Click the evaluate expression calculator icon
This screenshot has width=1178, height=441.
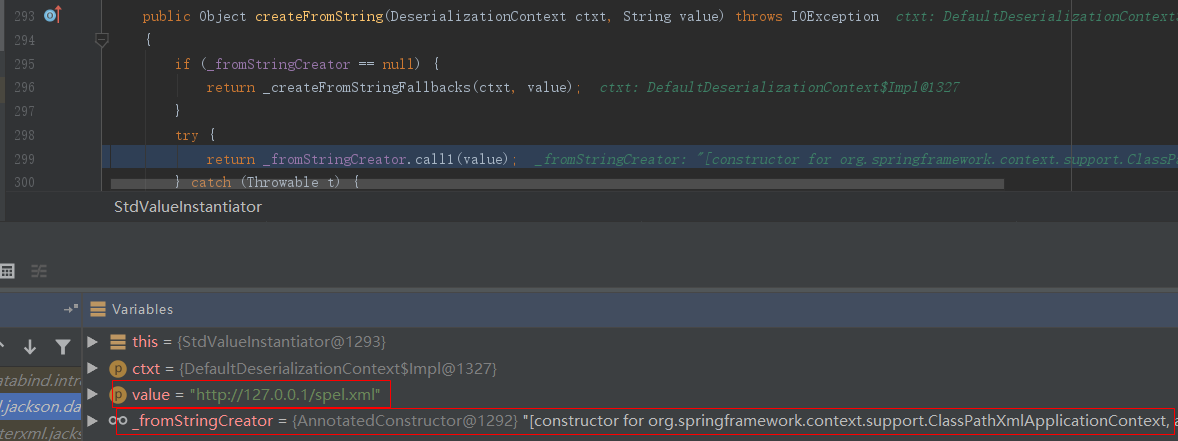7,270
